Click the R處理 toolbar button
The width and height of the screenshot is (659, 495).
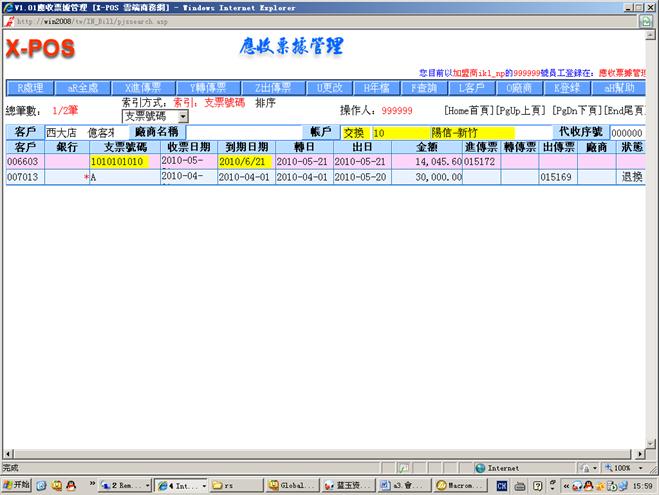(x=28, y=88)
